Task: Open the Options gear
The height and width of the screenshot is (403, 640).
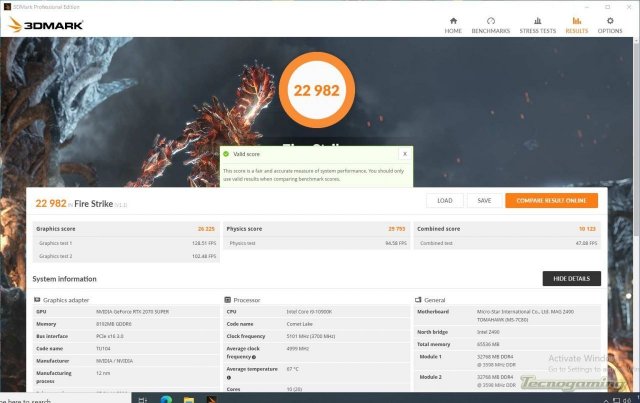Action: point(610,24)
